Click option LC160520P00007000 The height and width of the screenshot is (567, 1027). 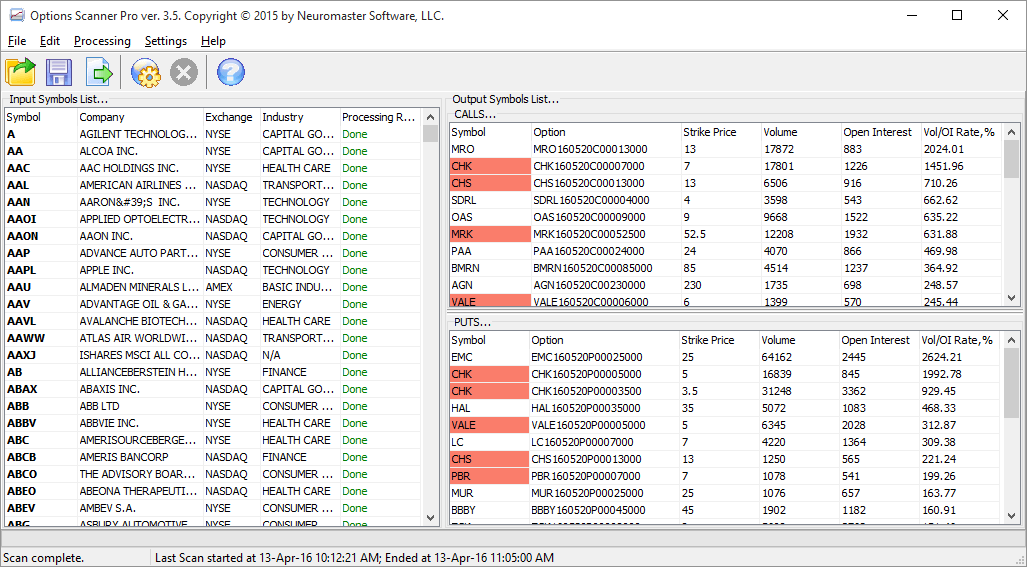[604, 443]
